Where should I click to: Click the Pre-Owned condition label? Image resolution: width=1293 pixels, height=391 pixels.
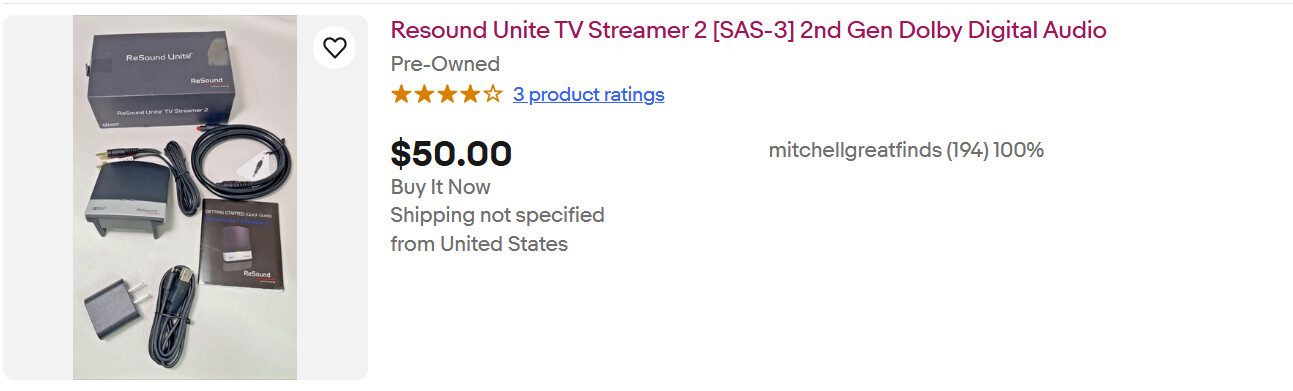(445, 64)
